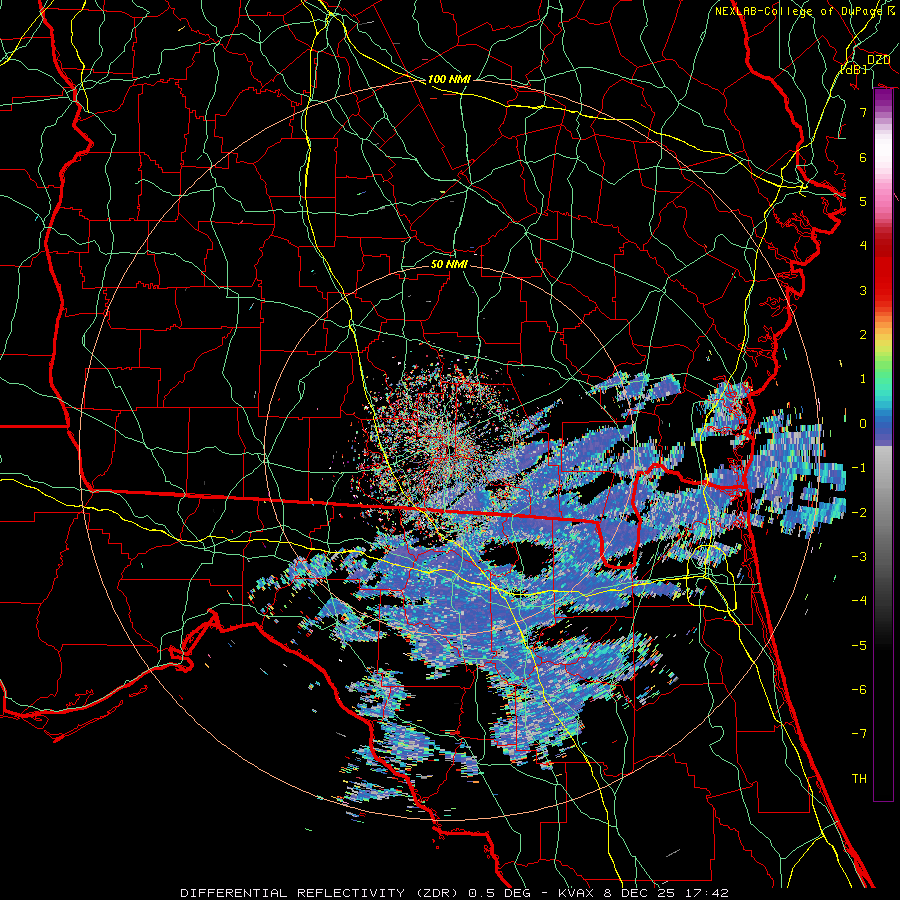The image size is (900, 900).
Task: Click the '3' value on color scale
Action: (863, 290)
